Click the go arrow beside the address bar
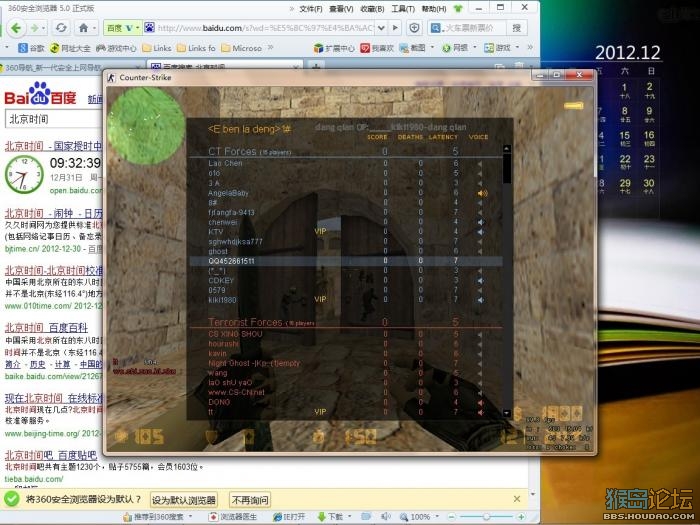Screen dimensions: 700x525 click(395, 28)
